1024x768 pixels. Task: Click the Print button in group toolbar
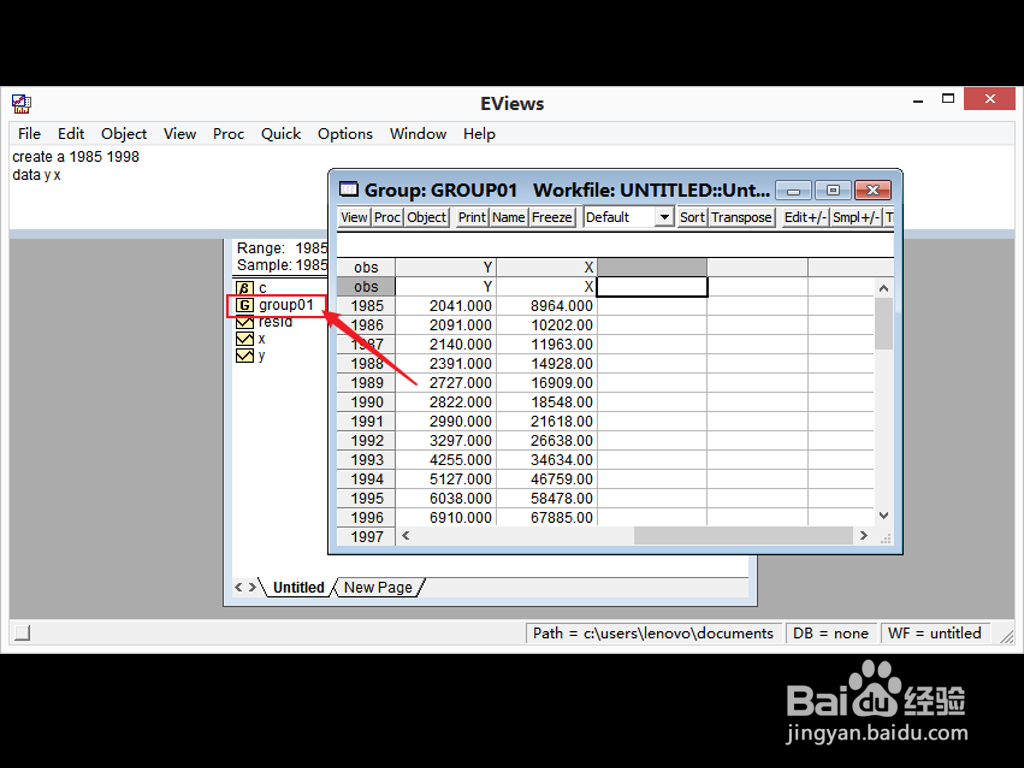click(x=472, y=217)
